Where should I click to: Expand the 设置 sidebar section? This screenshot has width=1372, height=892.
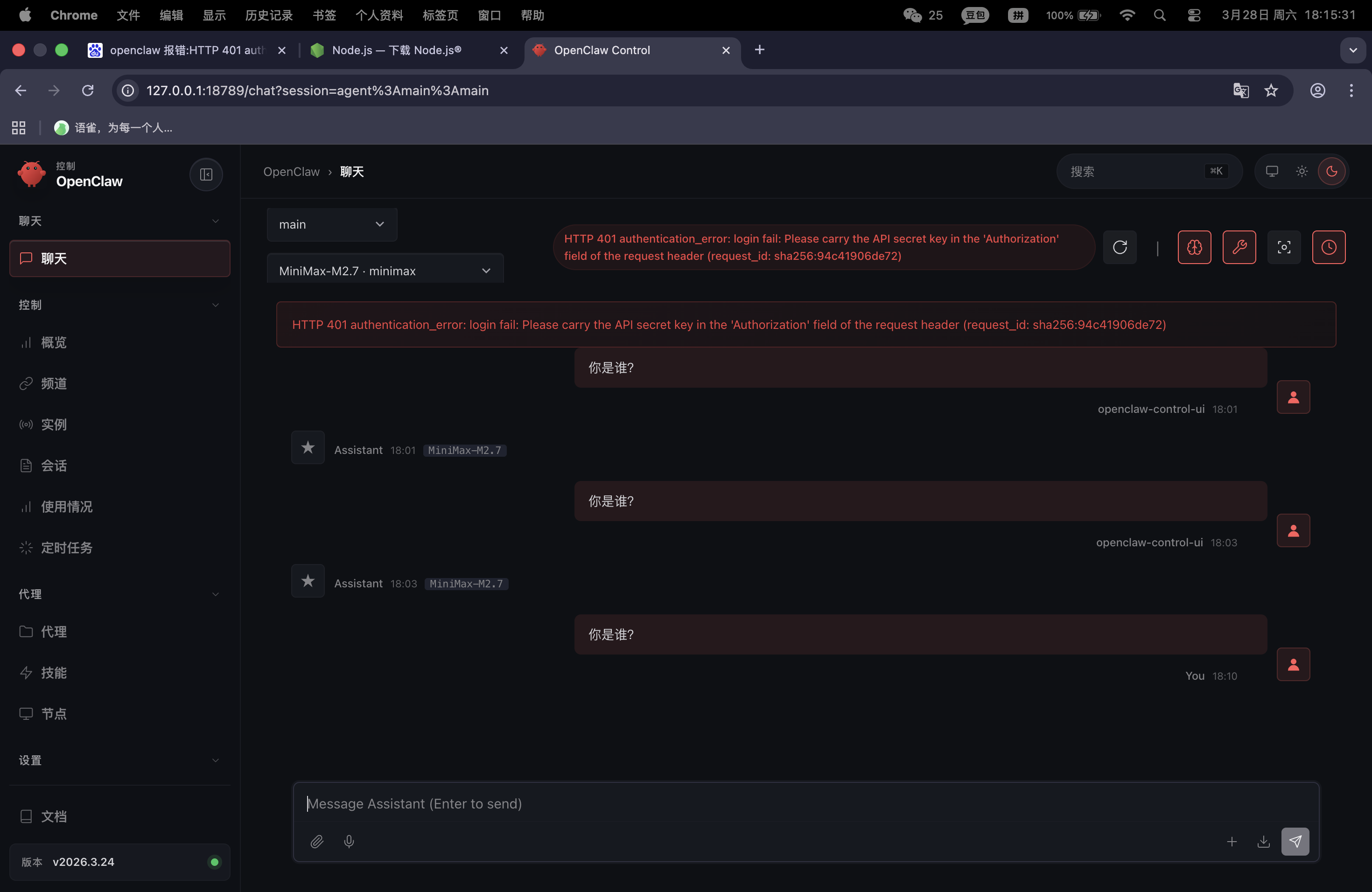pyautogui.click(x=119, y=760)
